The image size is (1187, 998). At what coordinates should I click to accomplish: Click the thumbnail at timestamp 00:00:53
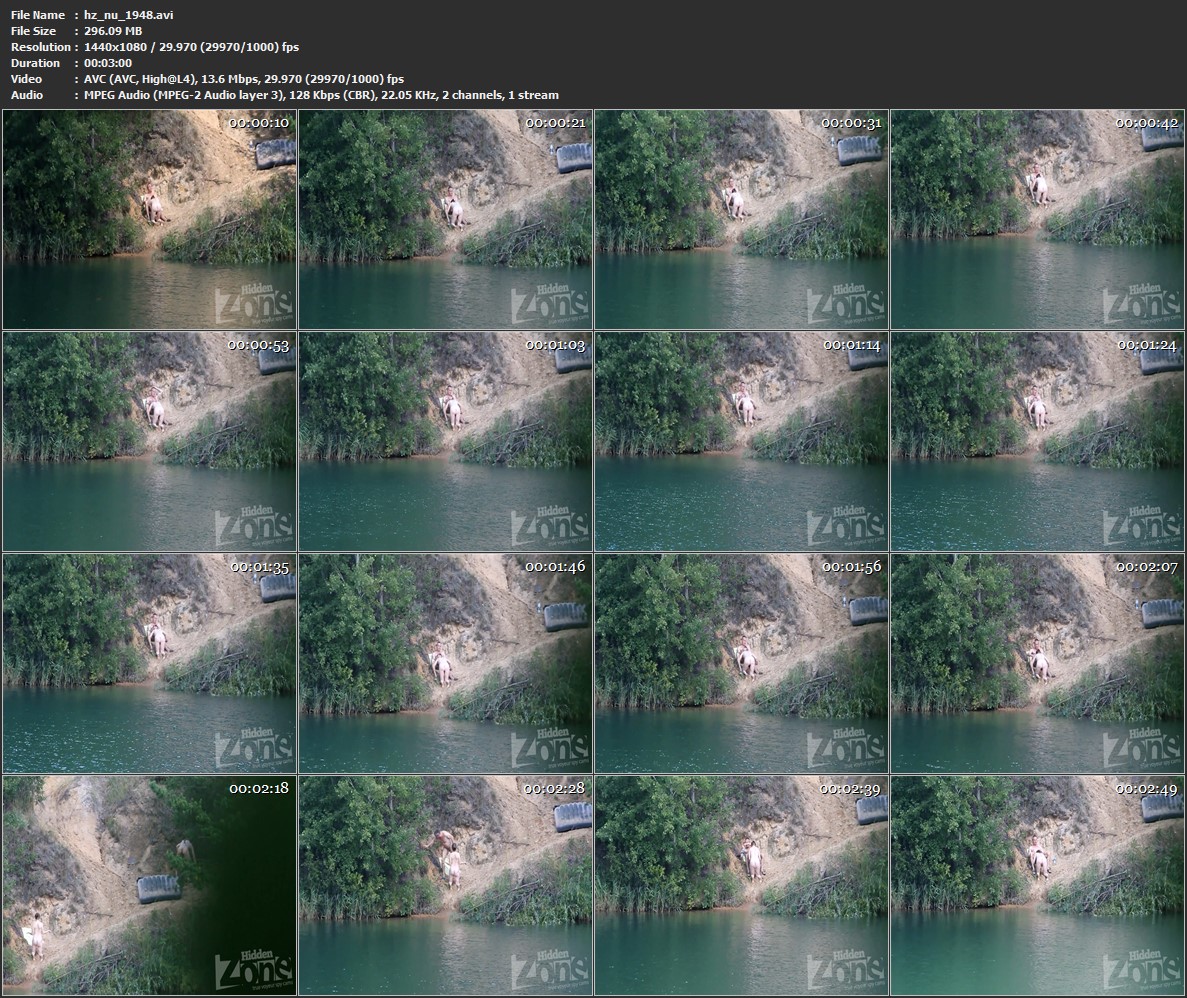[150, 441]
